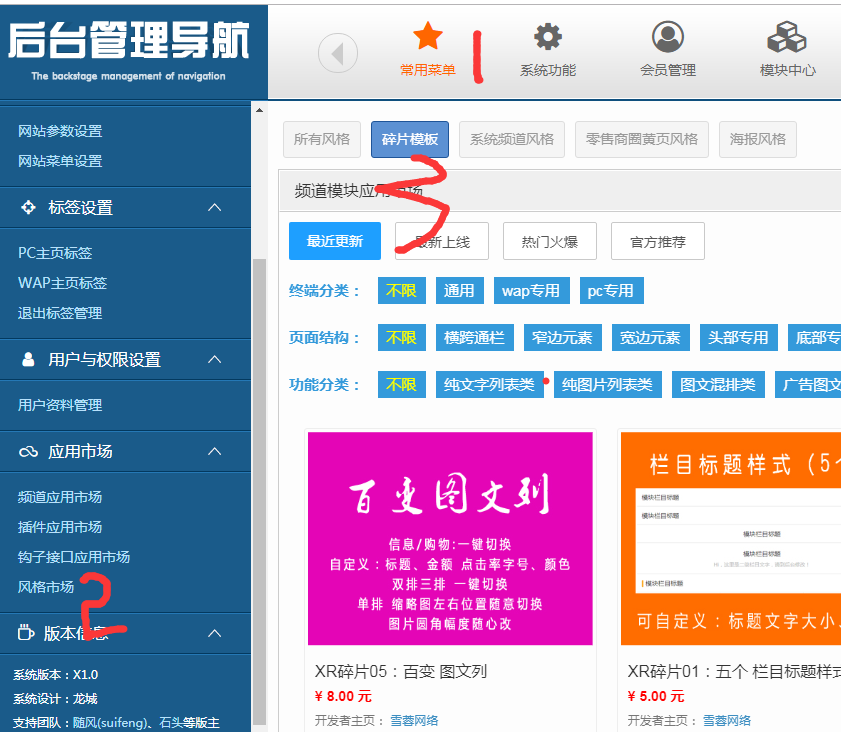
Task: Switch to the 热门火爆 sort tab
Action: [549, 241]
